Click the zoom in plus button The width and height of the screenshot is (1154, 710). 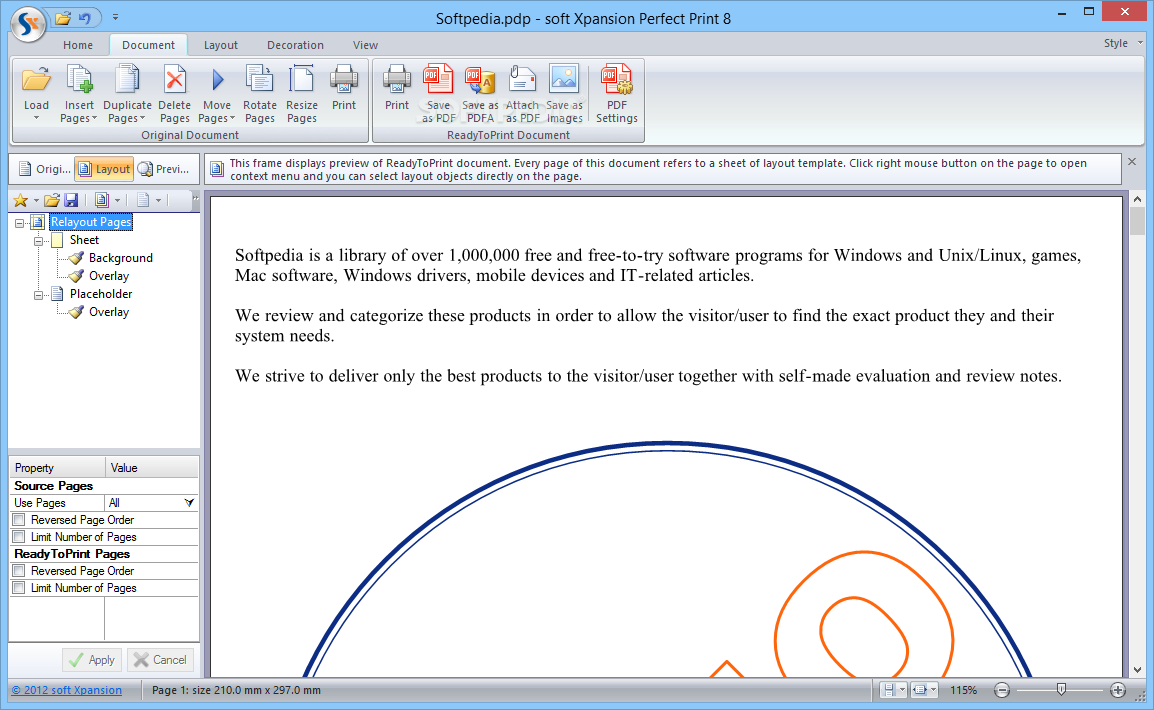pyautogui.click(x=1118, y=690)
